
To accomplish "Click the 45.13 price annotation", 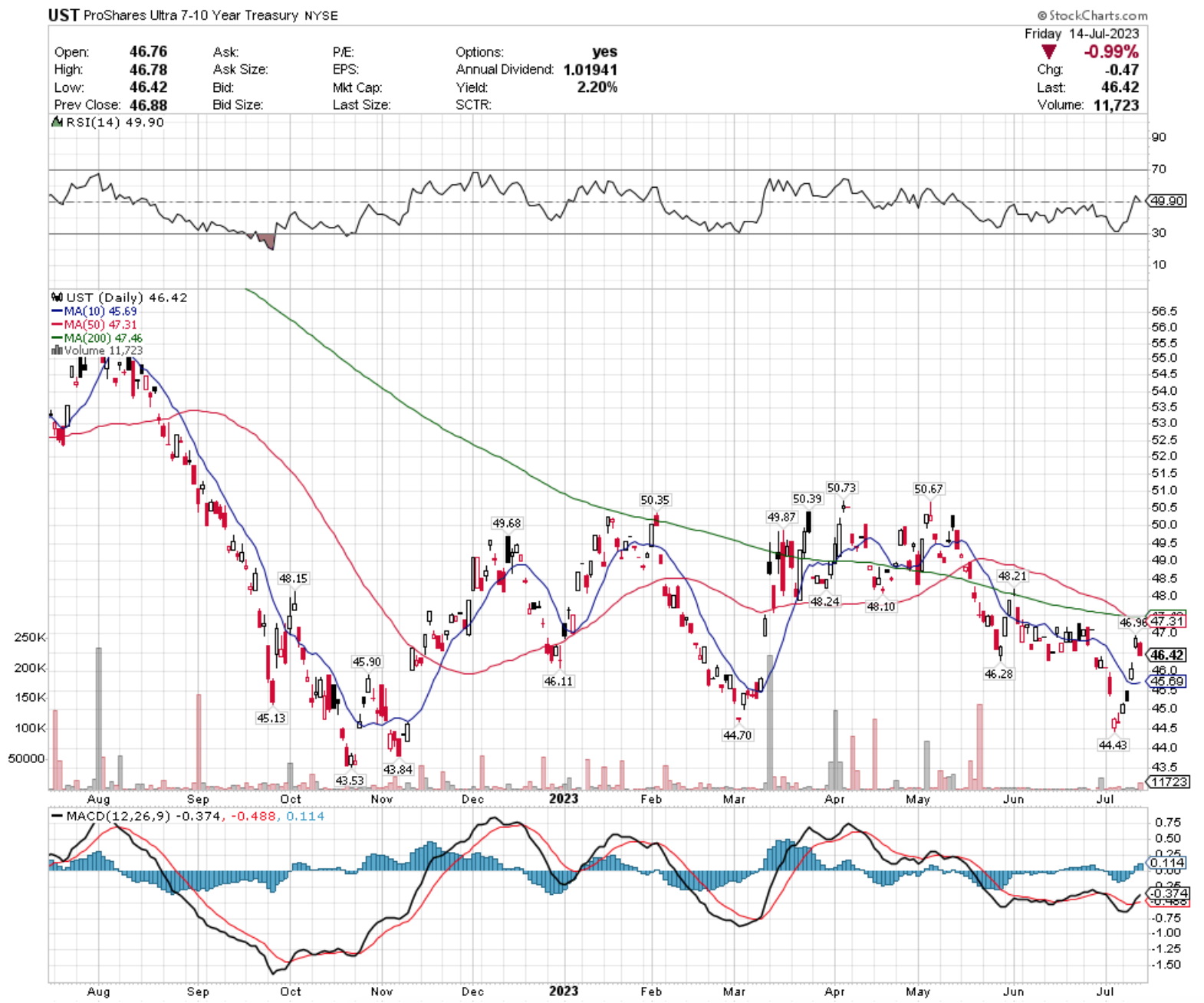I will coord(271,718).
